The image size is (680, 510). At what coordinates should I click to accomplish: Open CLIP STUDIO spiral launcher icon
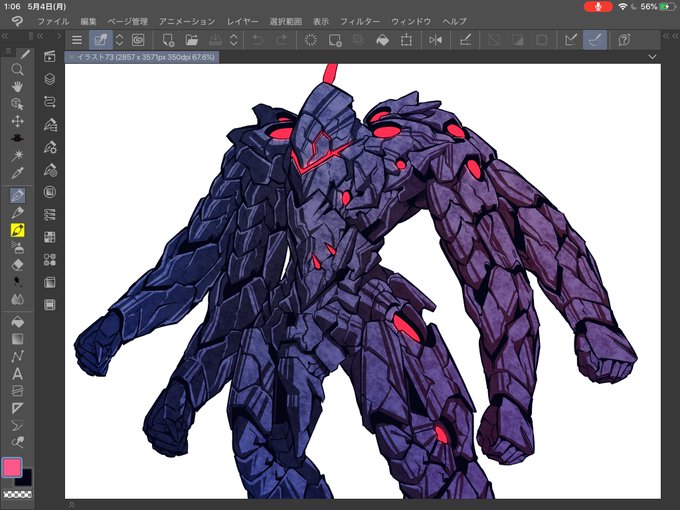click(x=138, y=40)
